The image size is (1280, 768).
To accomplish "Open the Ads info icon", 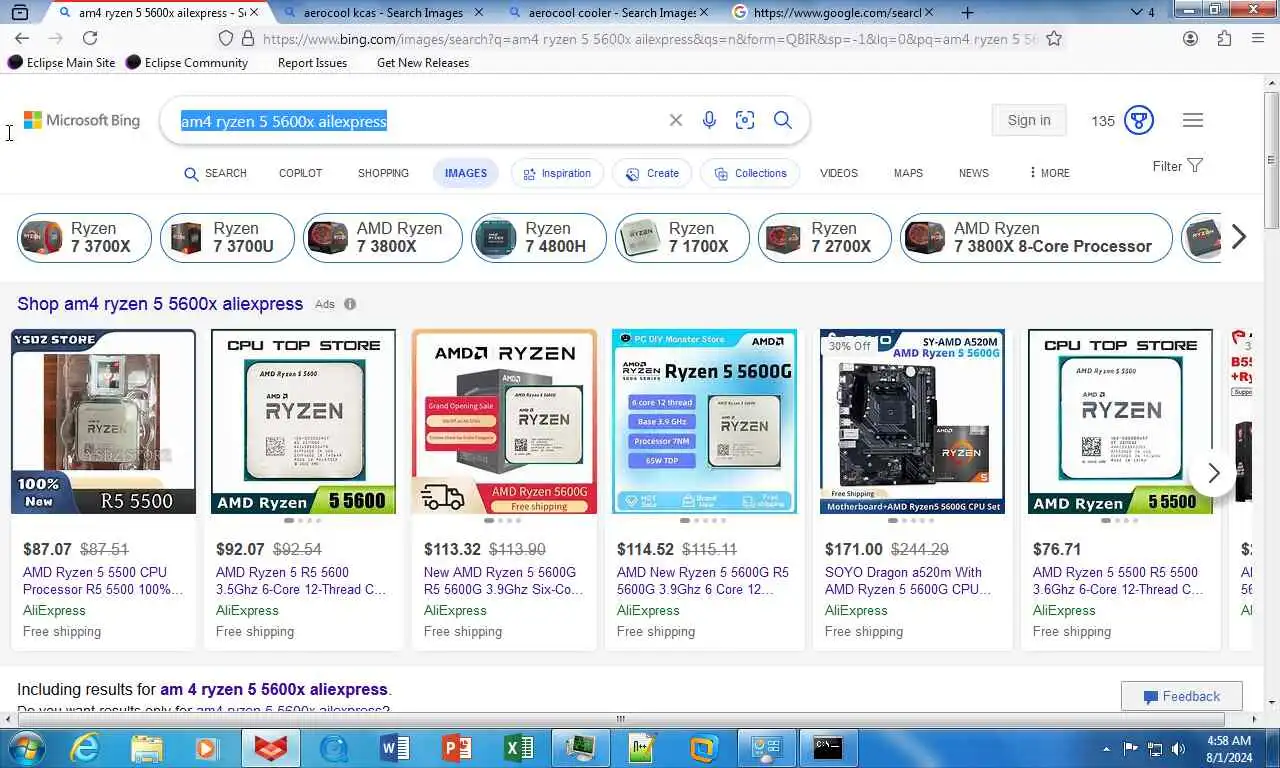I will click(x=350, y=304).
